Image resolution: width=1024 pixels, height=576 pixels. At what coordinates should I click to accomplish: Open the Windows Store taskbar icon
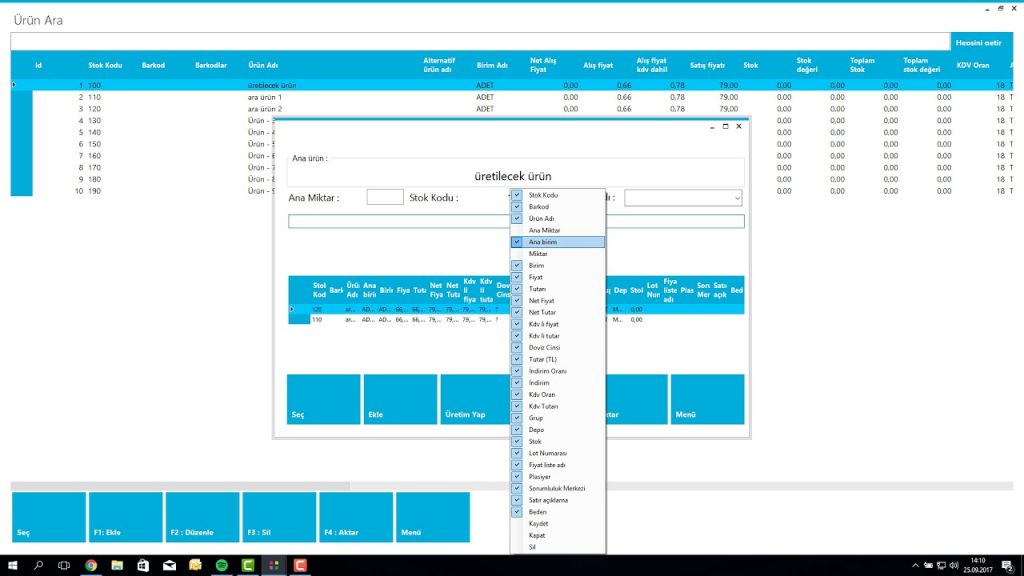pyautogui.click(x=143, y=566)
